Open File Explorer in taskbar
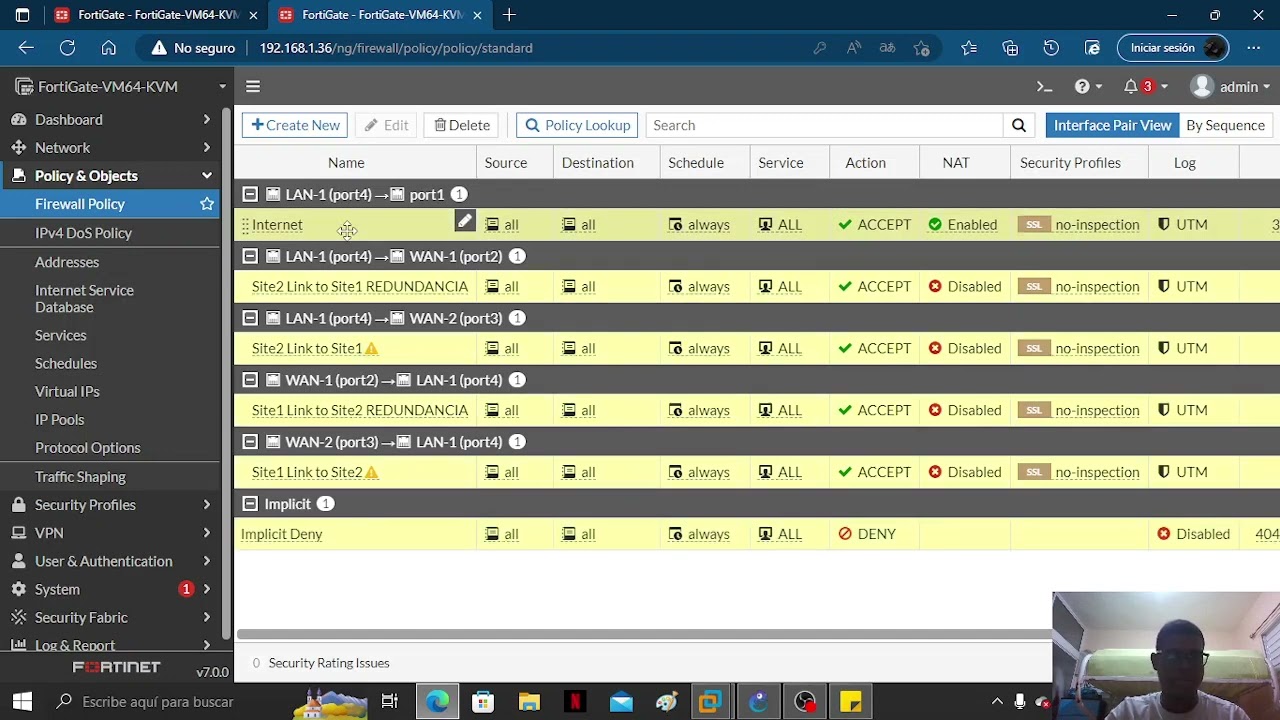 point(529,702)
